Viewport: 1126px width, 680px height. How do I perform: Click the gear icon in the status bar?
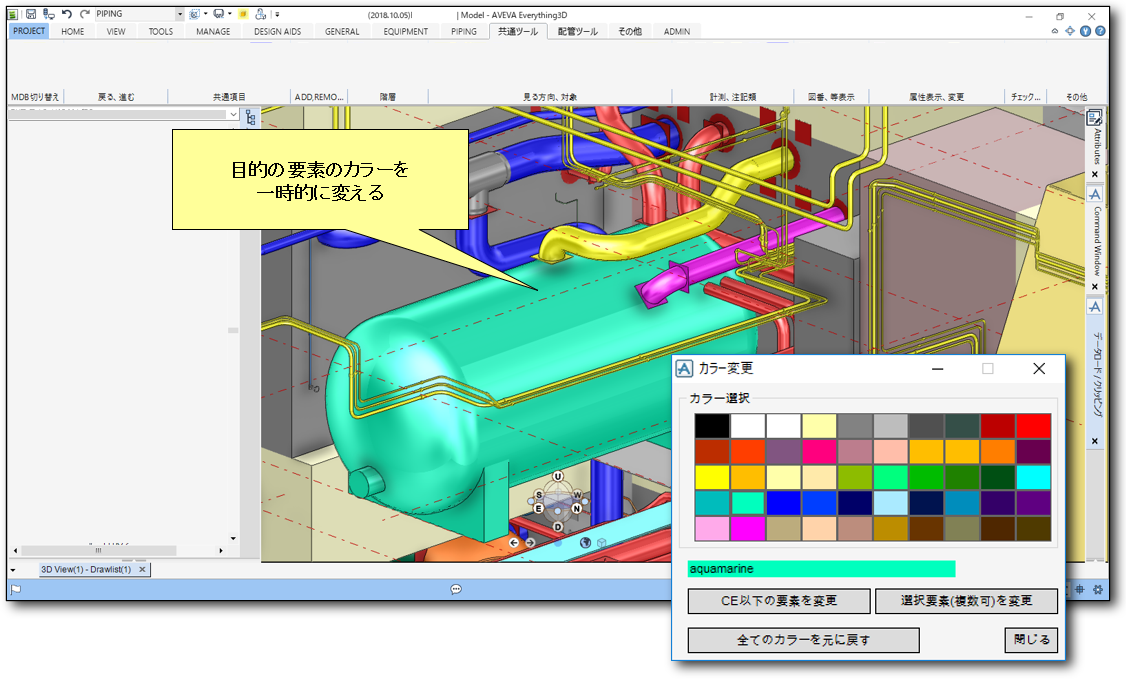(x=1098, y=590)
